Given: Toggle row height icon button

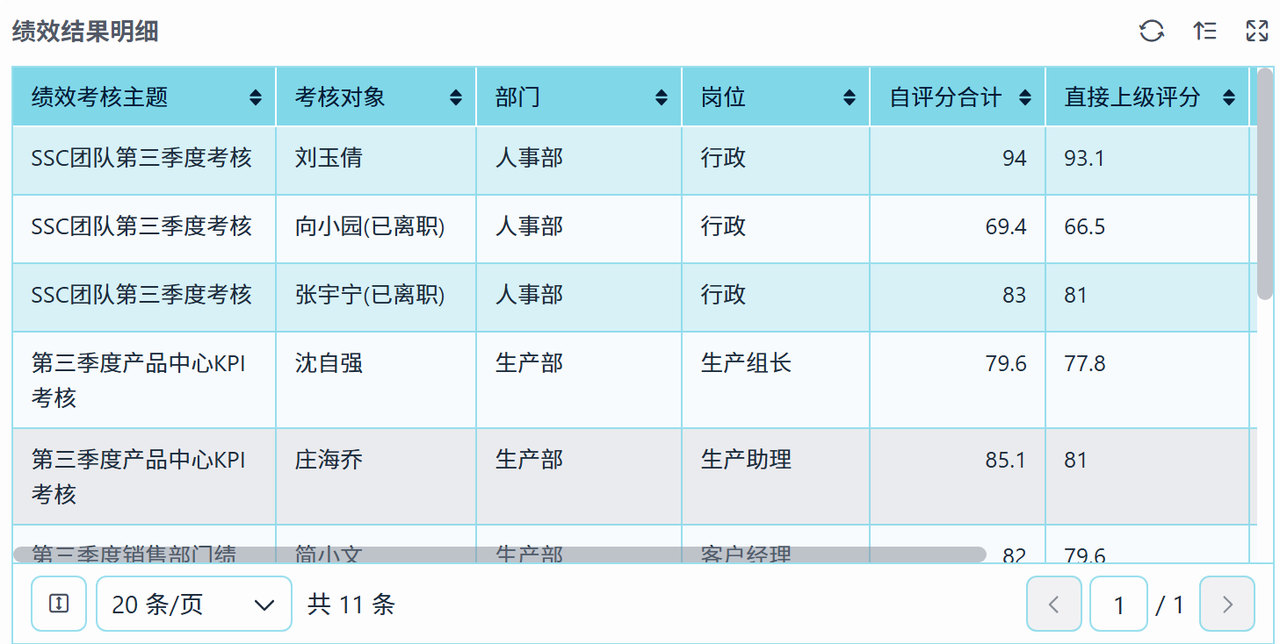Looking at the screenshot, I should click(59, 604).
